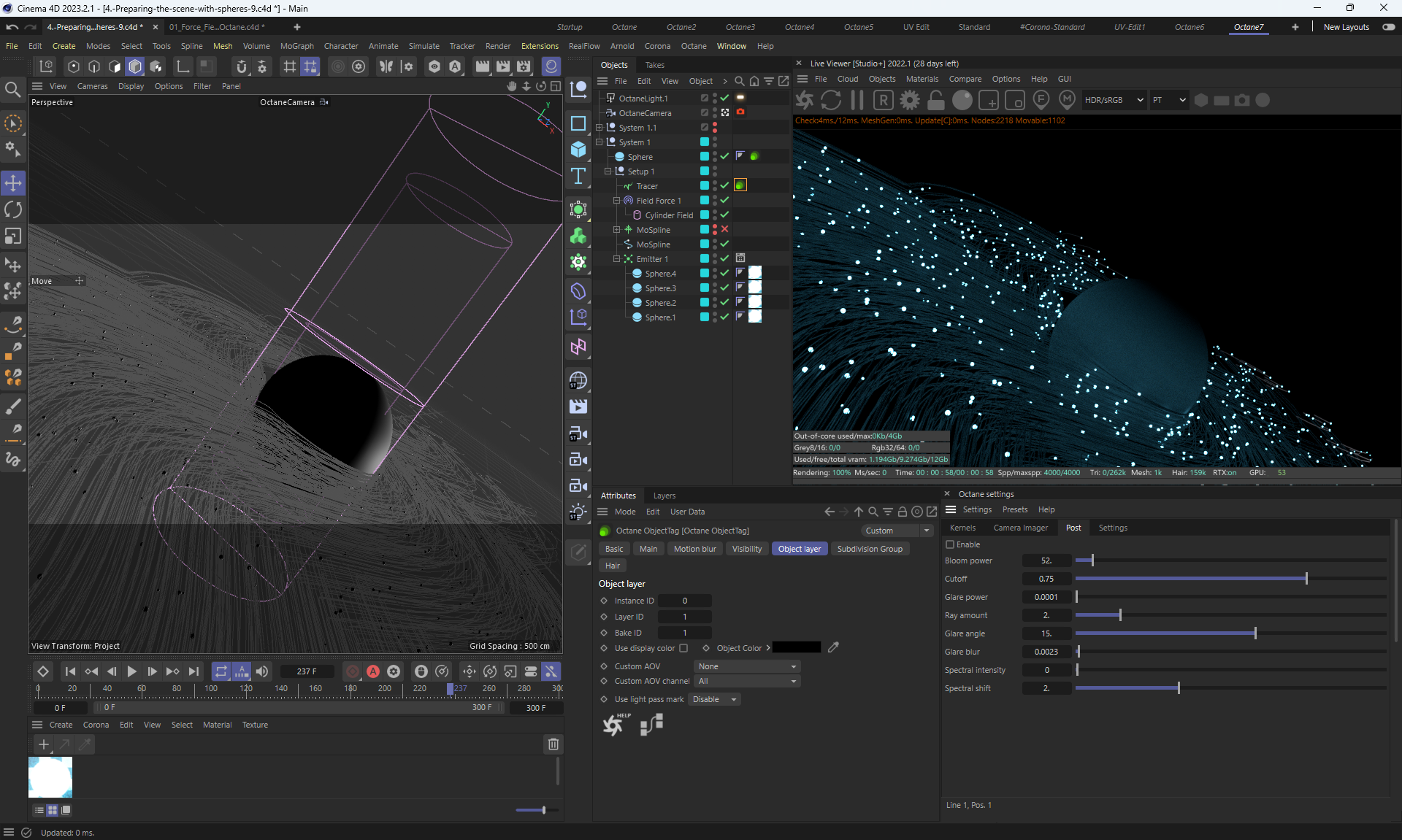
Task: Pause rendering in Octane Live Viewer
Action: 857,100
